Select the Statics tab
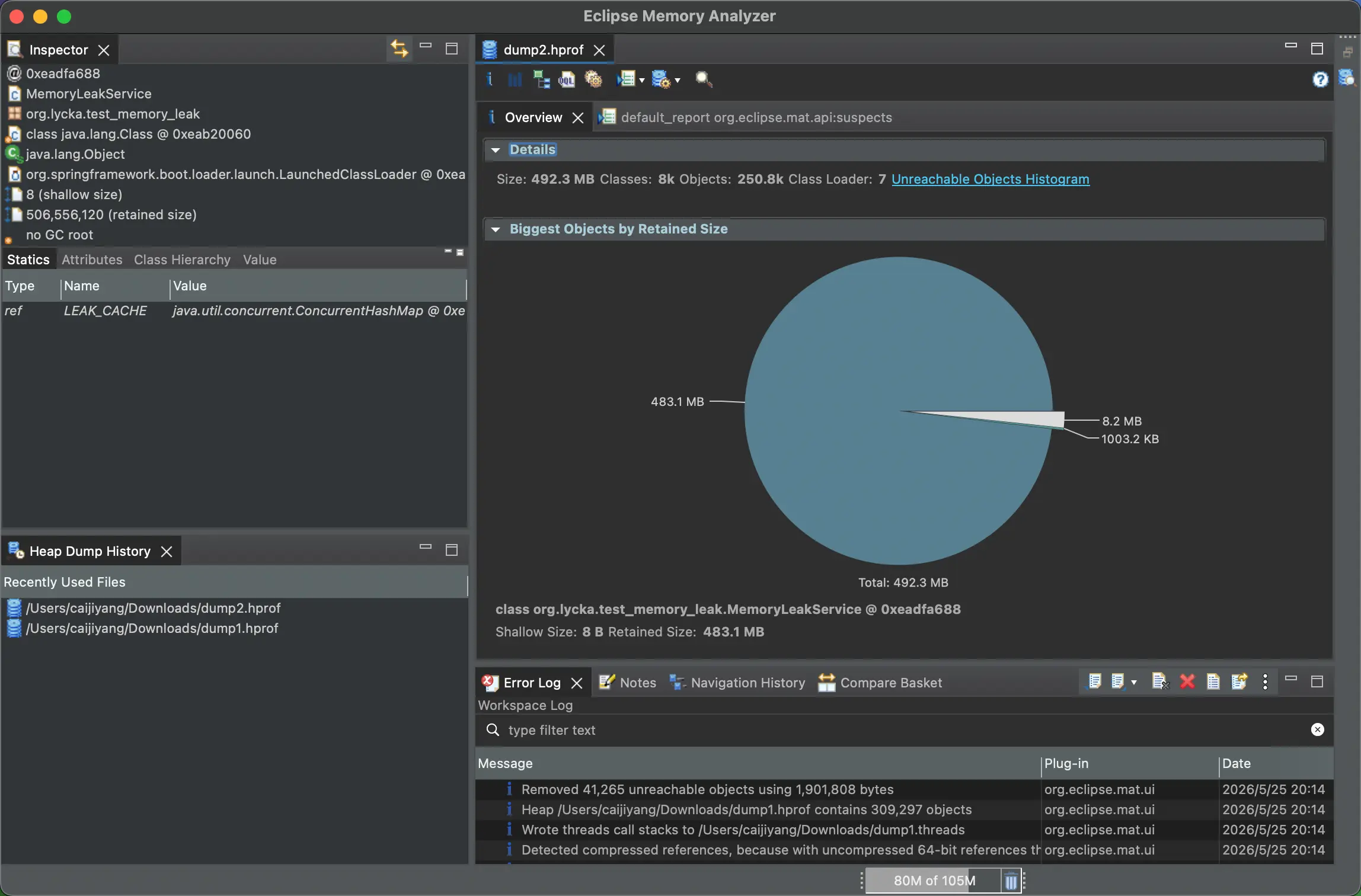 [x=28, y=260]
